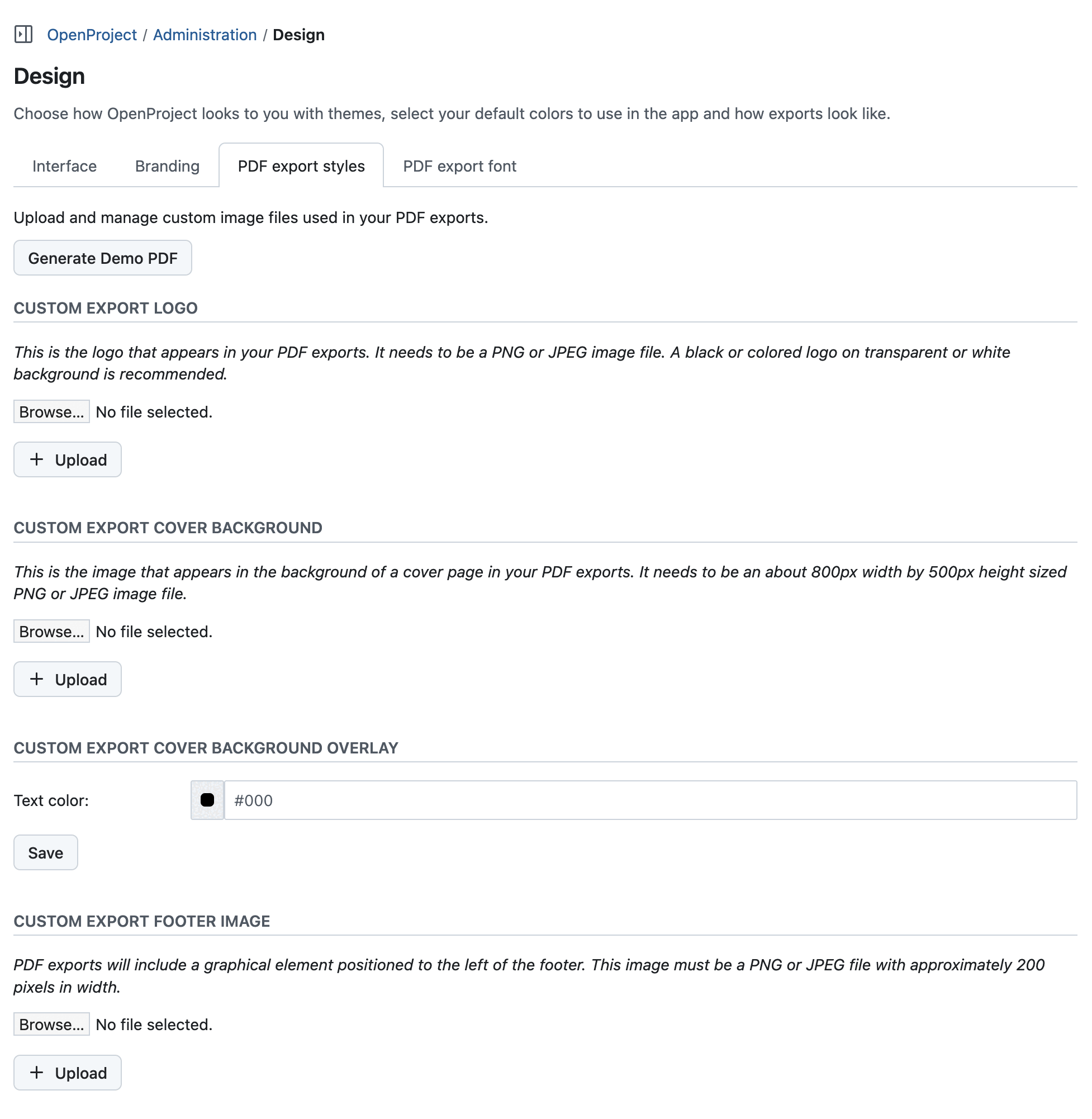This screenshot has width=1092, height=1119.
Task: Switch to the Interface tab
Action: (x=64, y=166)
